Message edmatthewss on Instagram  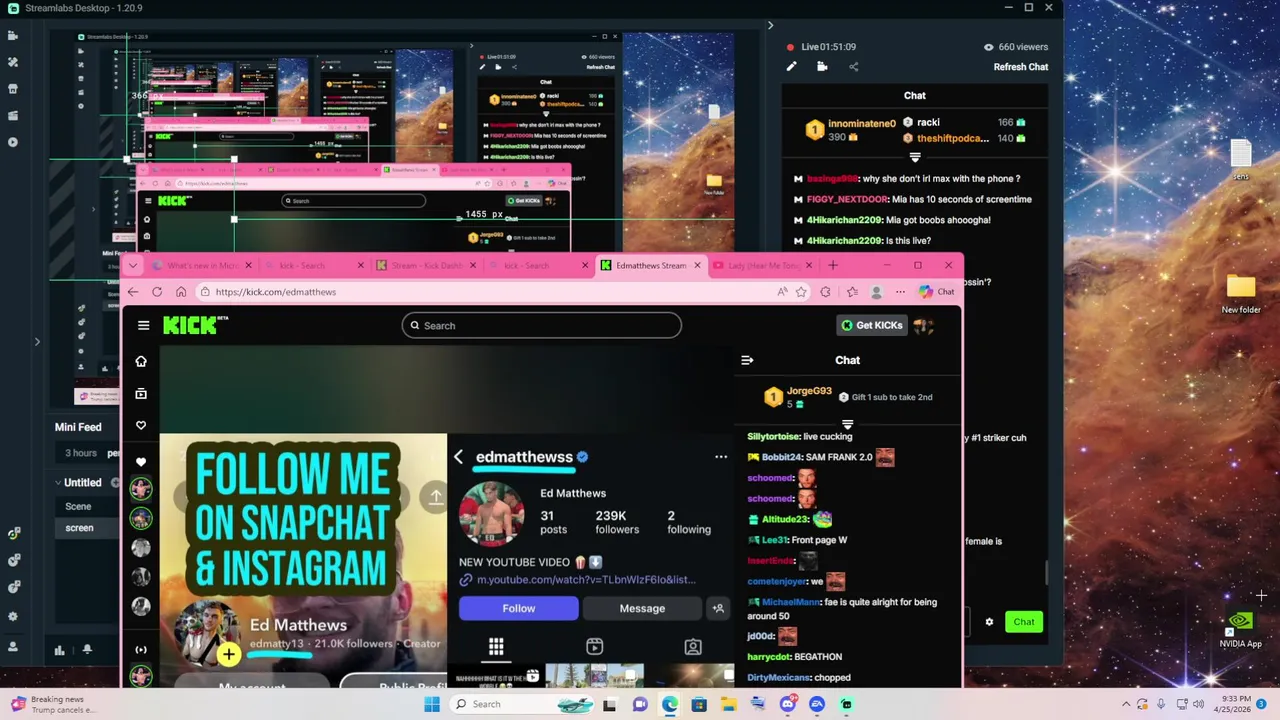pos(642,608)
